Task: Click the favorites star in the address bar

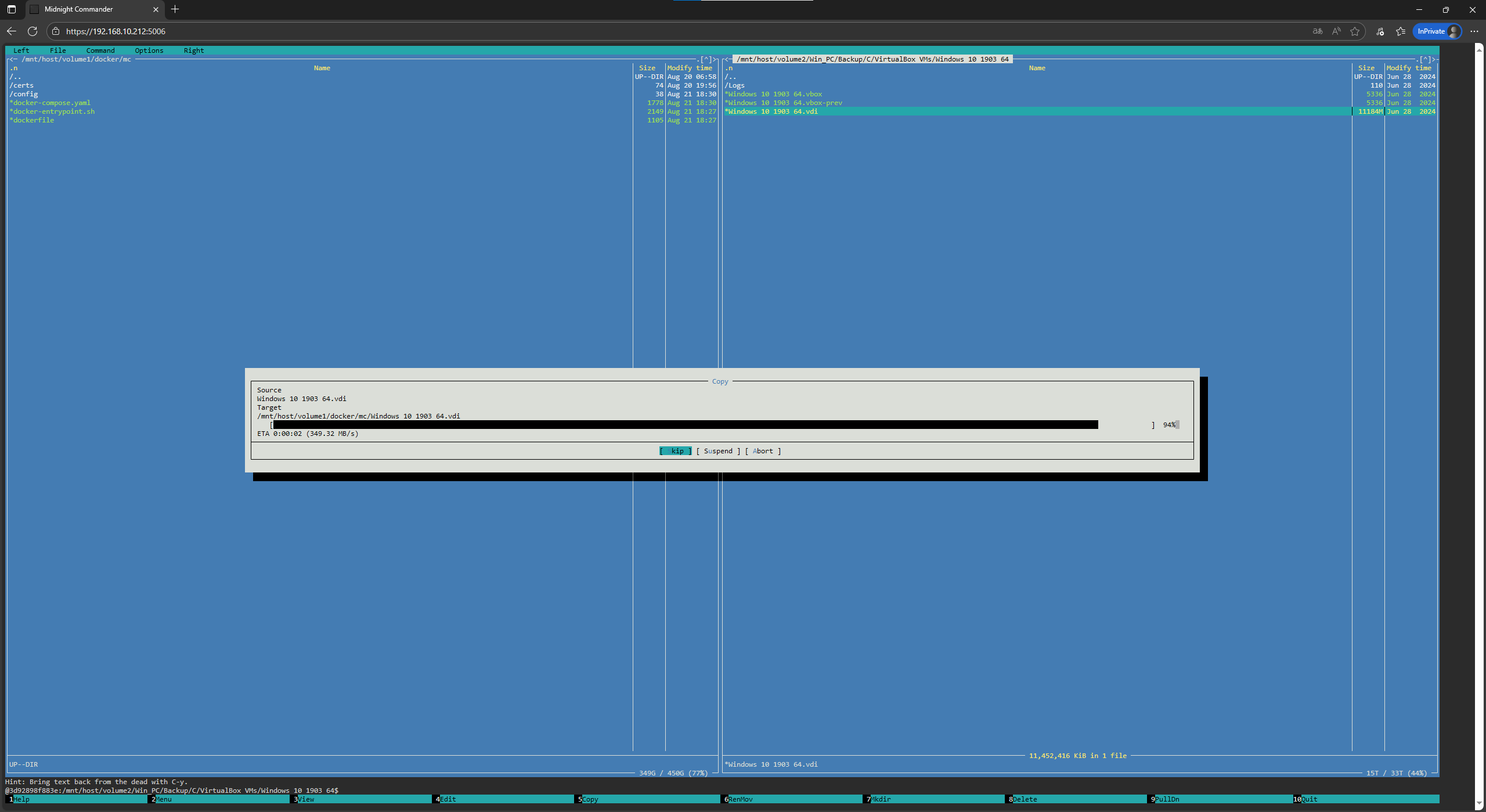Action: [1355, 31]
